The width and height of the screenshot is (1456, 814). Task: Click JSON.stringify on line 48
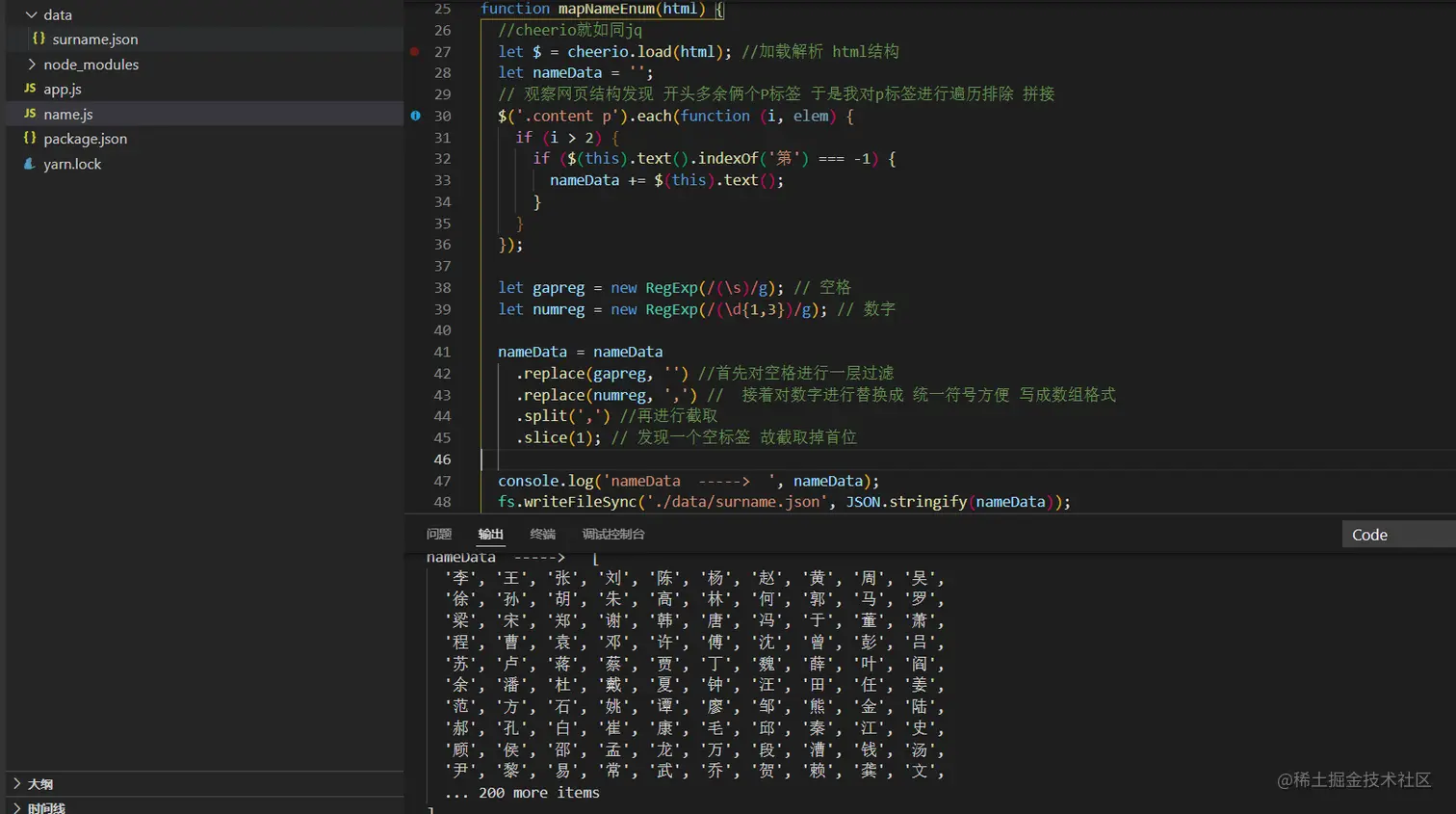pos(906,502)
